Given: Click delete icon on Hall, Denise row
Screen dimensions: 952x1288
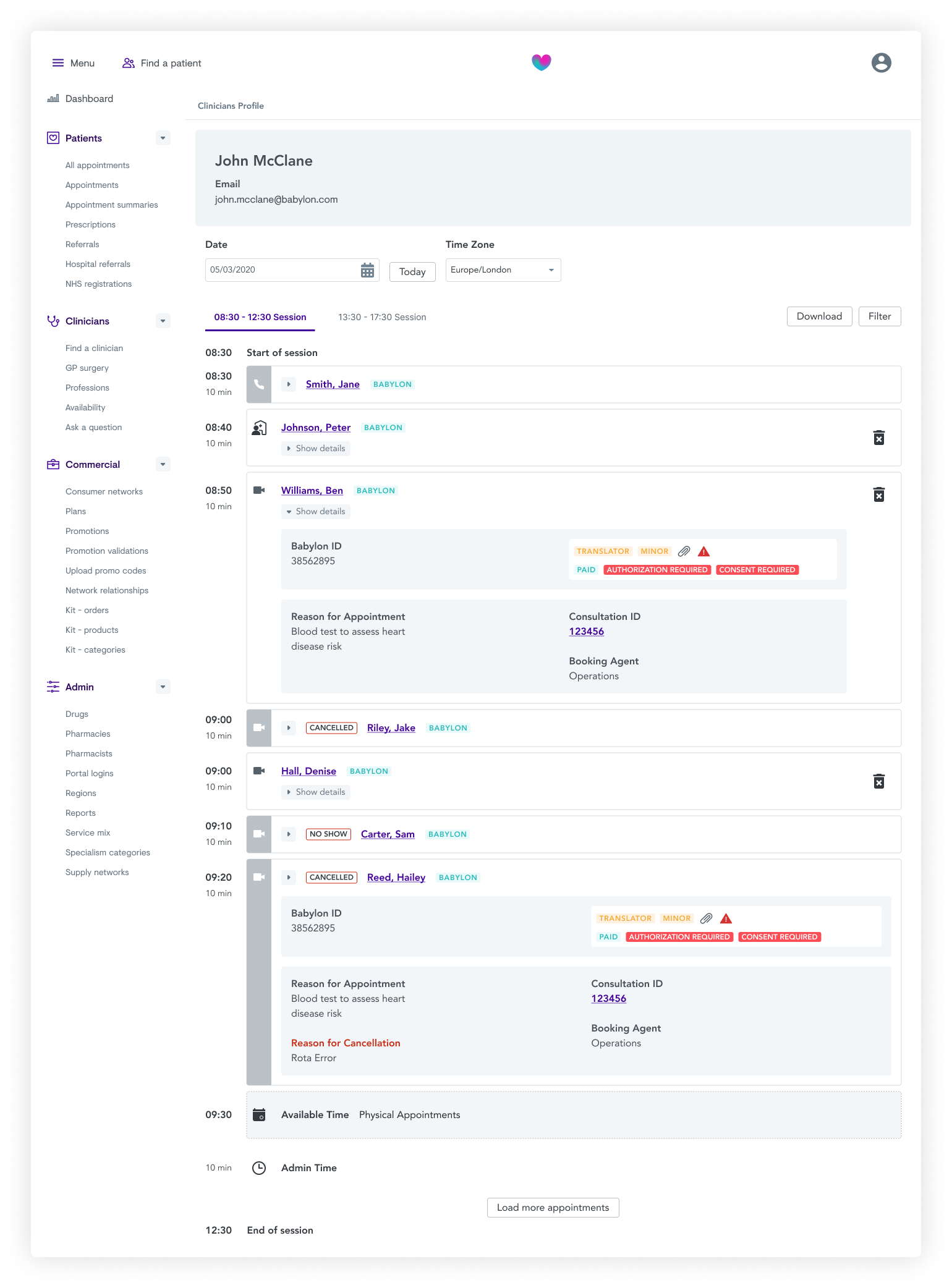Looking at the screenshot, I should pyautogui.click(x=878, y=781).
